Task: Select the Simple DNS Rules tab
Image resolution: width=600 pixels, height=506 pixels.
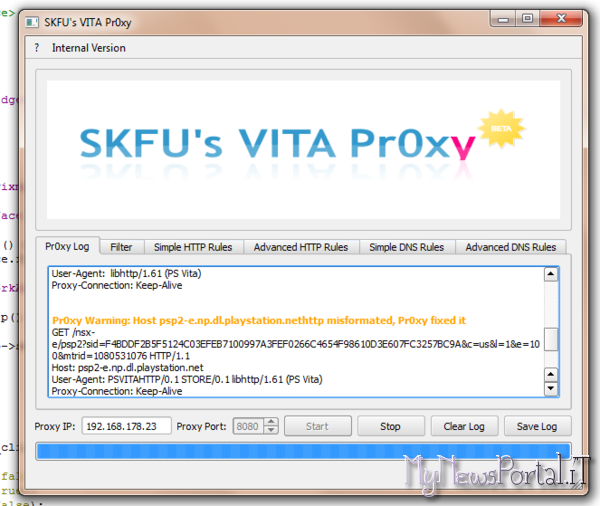Action: [x=406, y=247]
